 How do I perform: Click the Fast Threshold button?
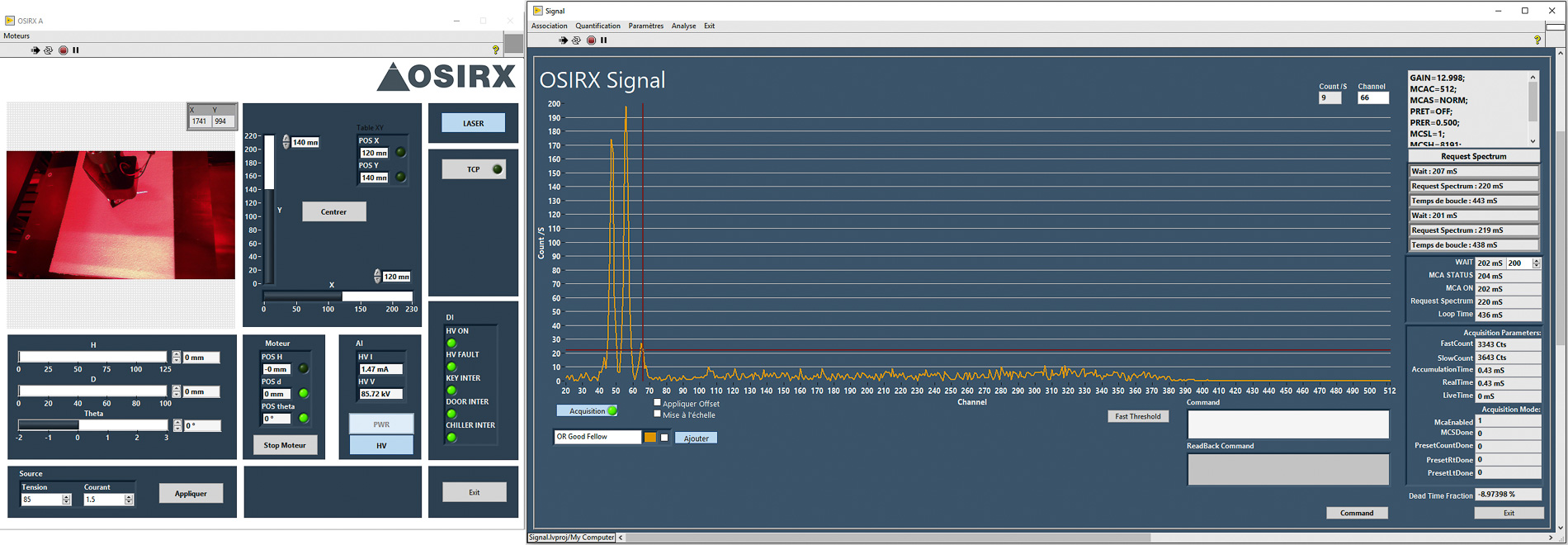1137,416
